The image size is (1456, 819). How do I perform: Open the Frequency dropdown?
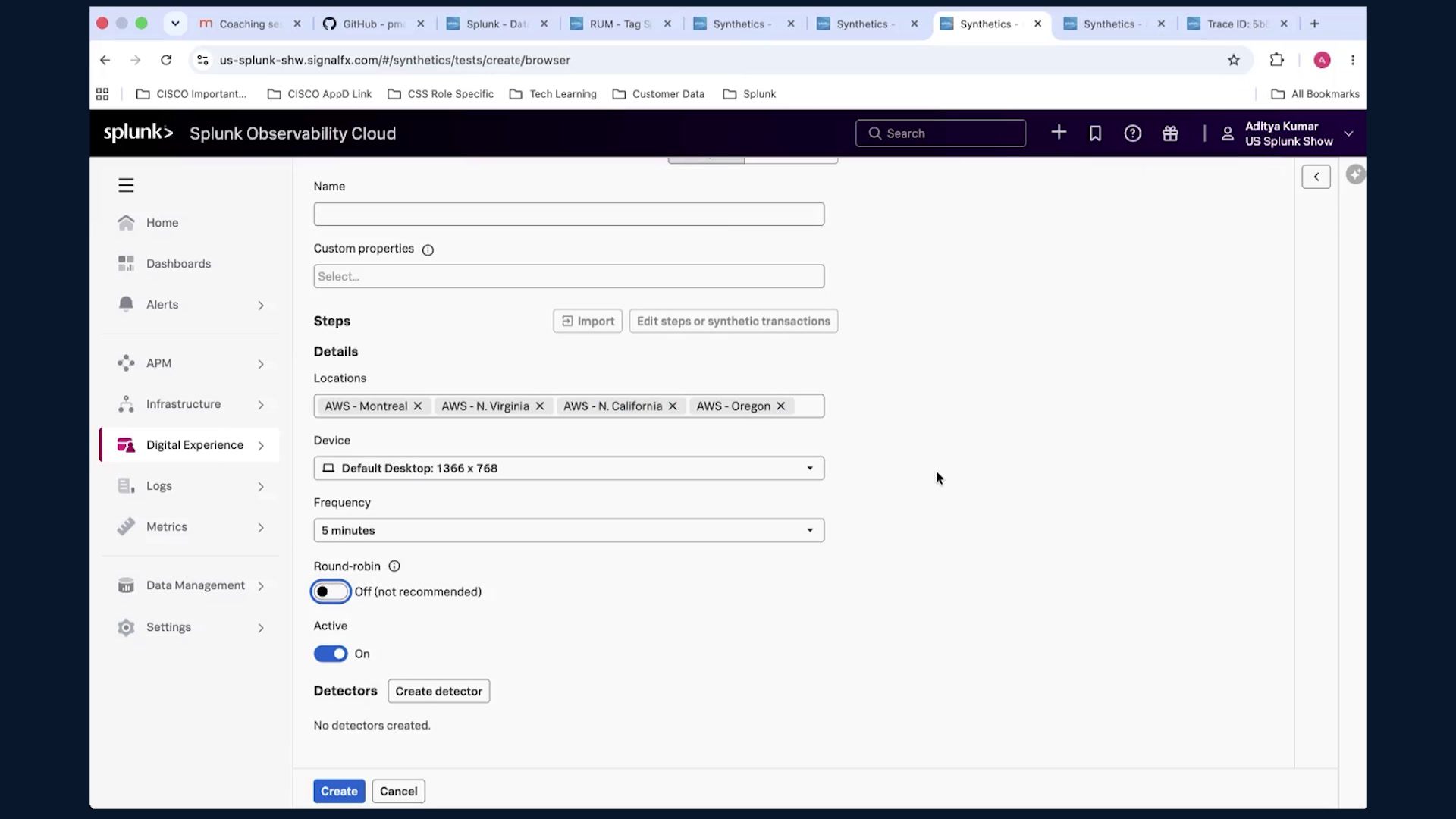tap(569, 530)
